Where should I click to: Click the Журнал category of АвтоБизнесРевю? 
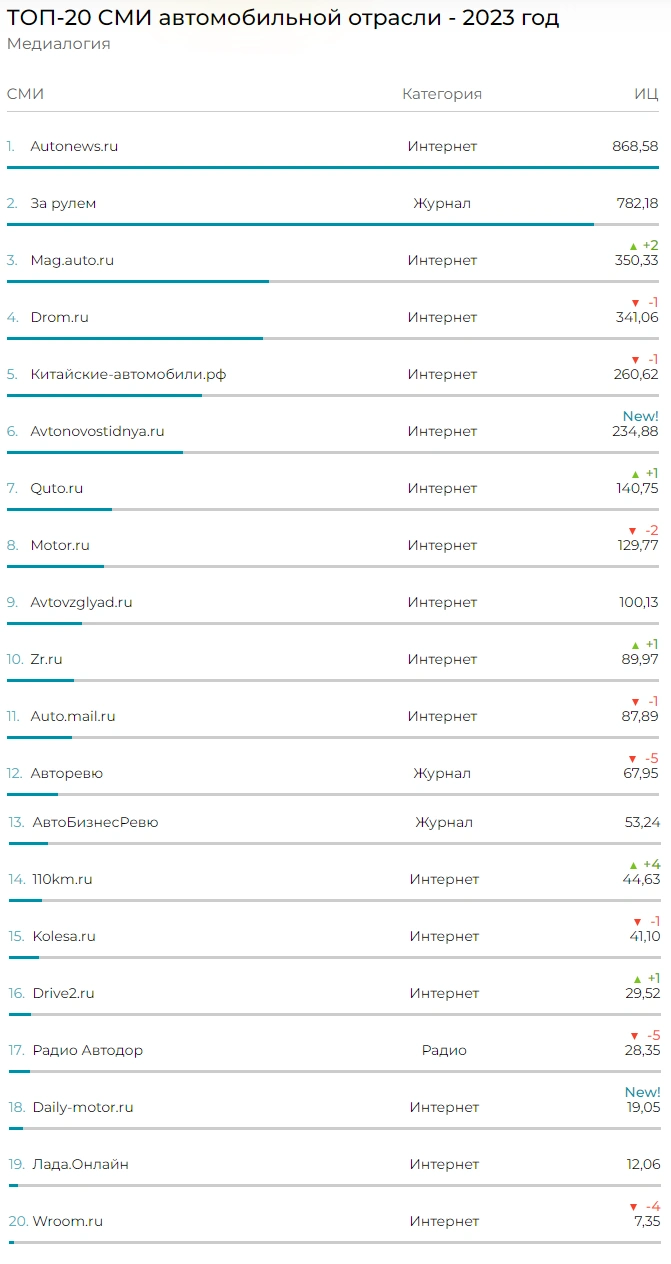point(444,822)
